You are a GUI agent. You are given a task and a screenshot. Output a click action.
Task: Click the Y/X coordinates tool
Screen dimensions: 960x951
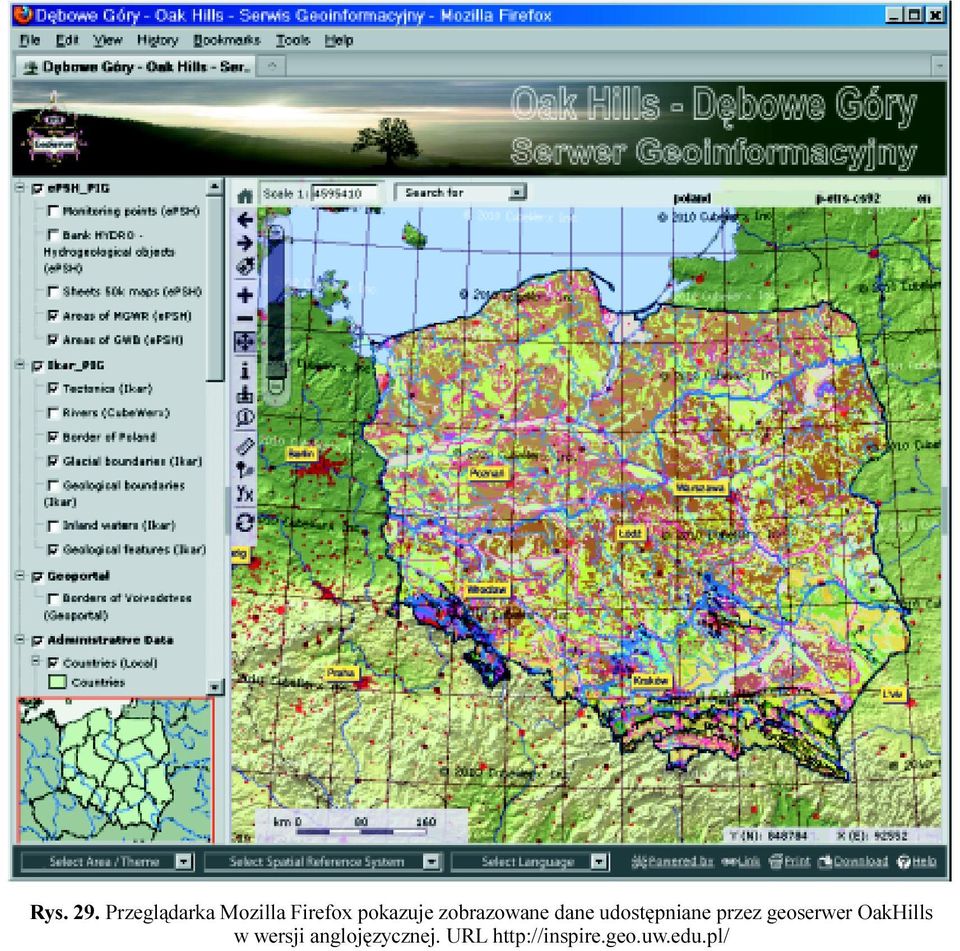click(x=245, y=494)
